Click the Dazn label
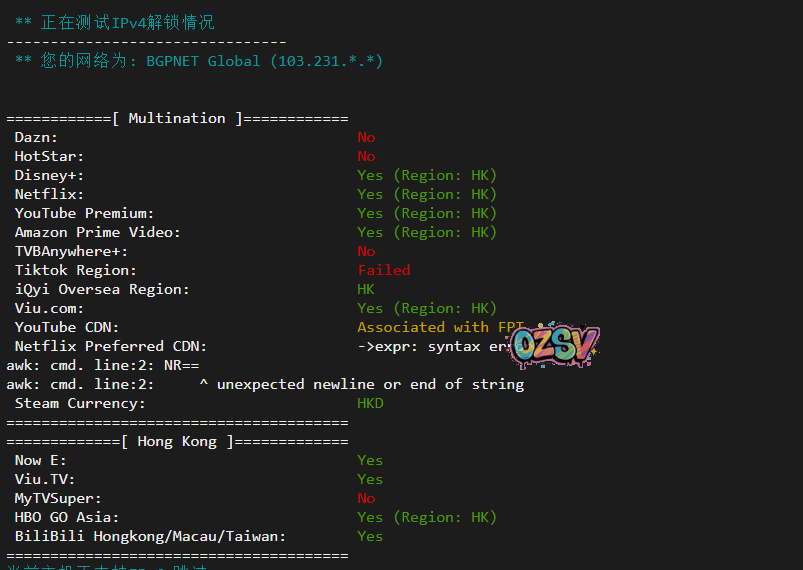Screen dimensions: 803x570 (x=36, y=137)
